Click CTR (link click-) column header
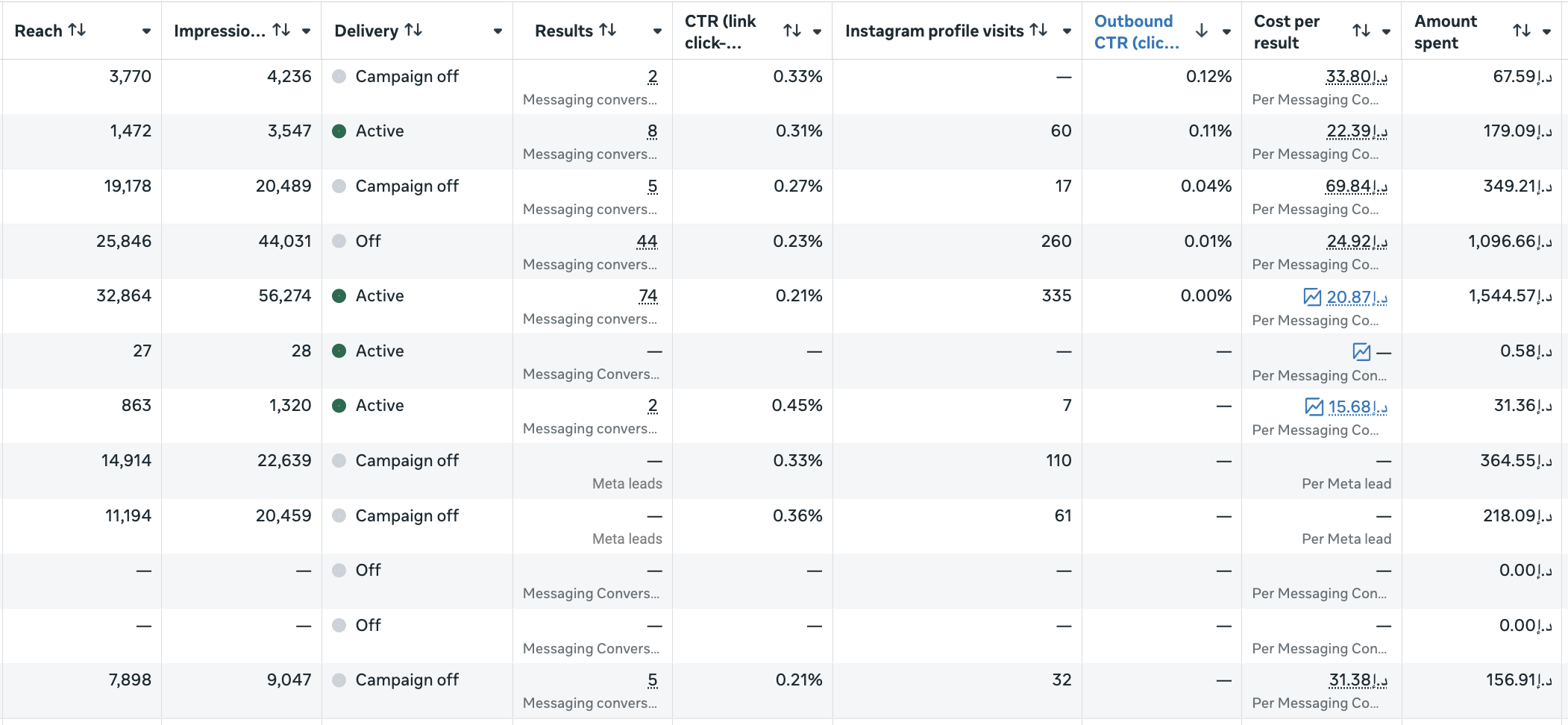Viewport: 1568px width, 725px height. click(720, 31)
